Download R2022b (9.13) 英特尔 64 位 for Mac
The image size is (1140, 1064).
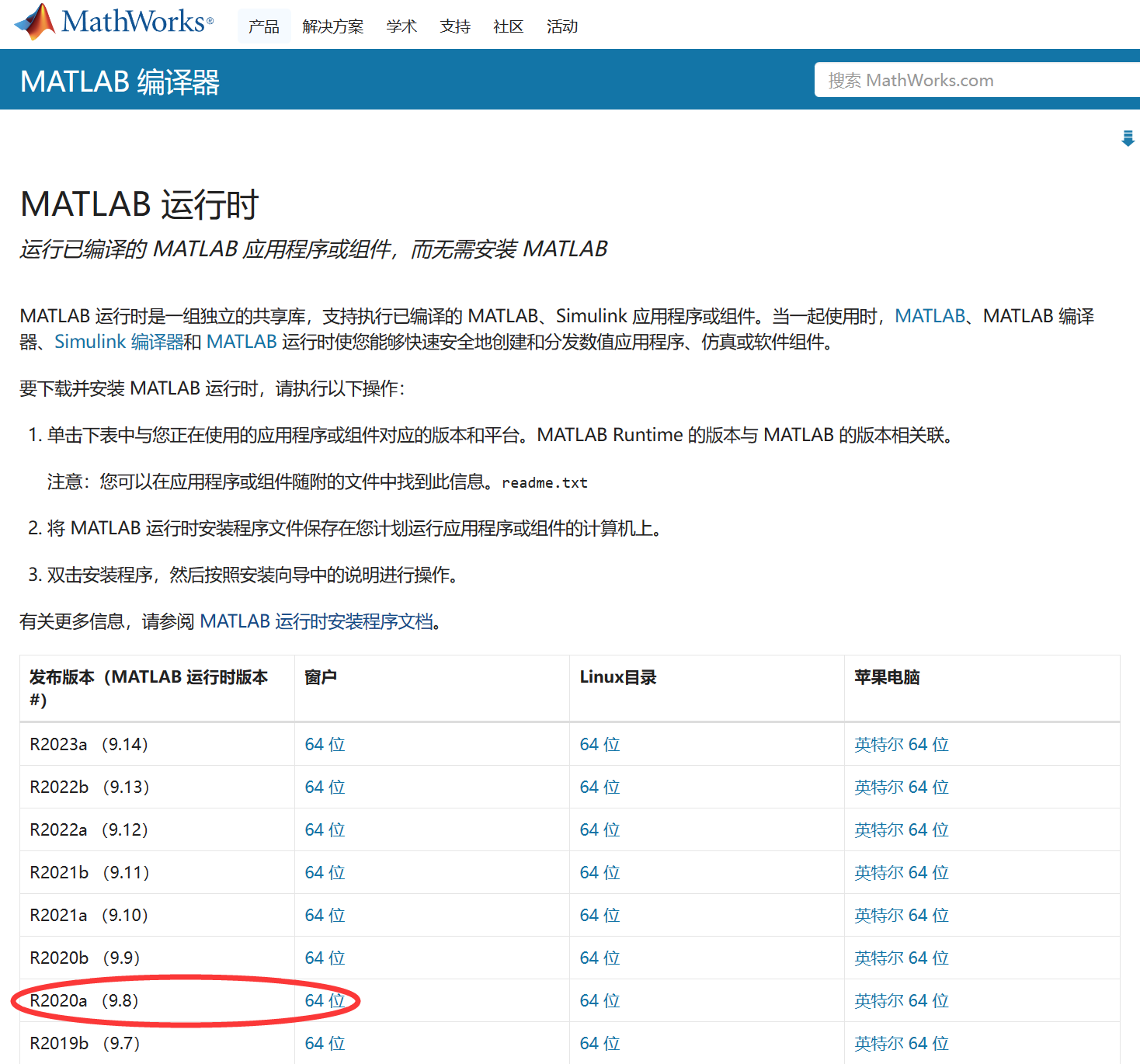[x=901, y=787]
